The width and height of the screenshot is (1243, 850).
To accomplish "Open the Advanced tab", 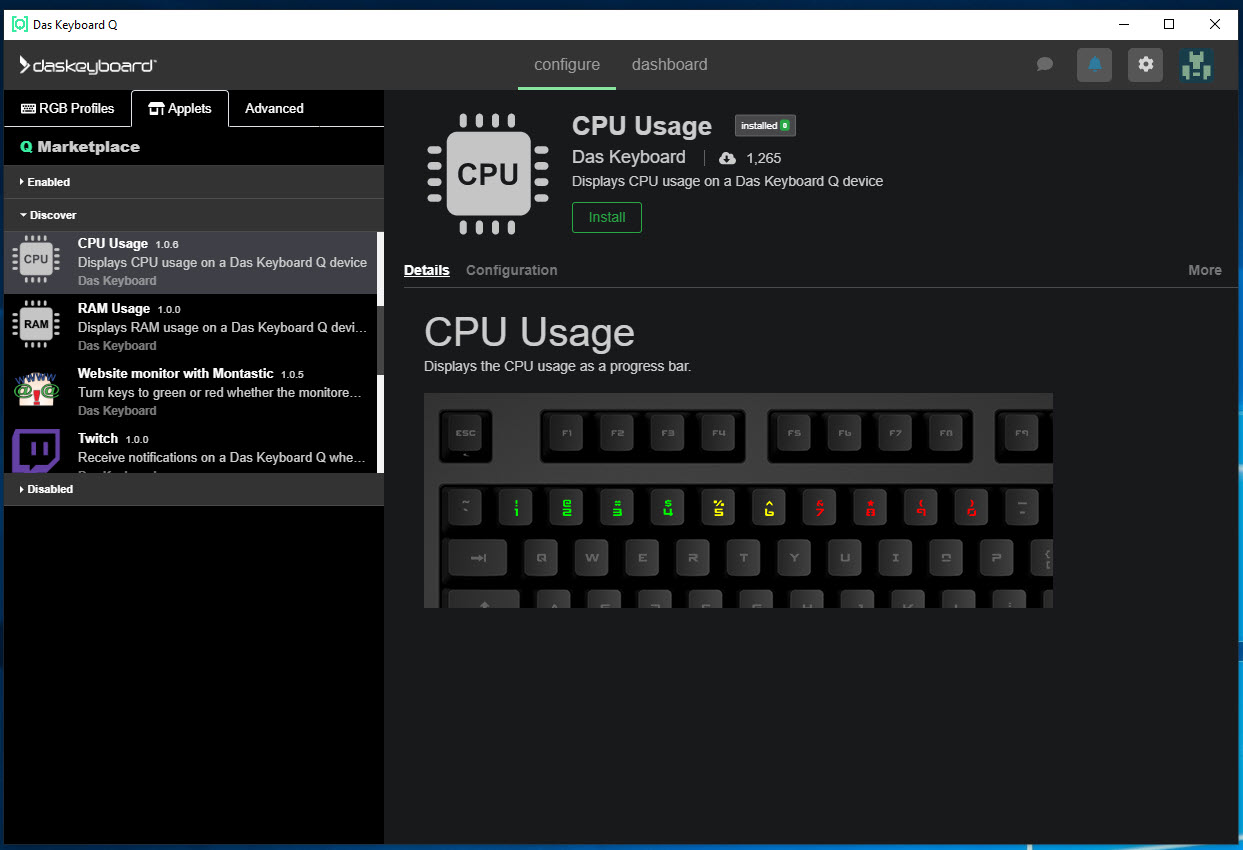I will pos(274,108).
